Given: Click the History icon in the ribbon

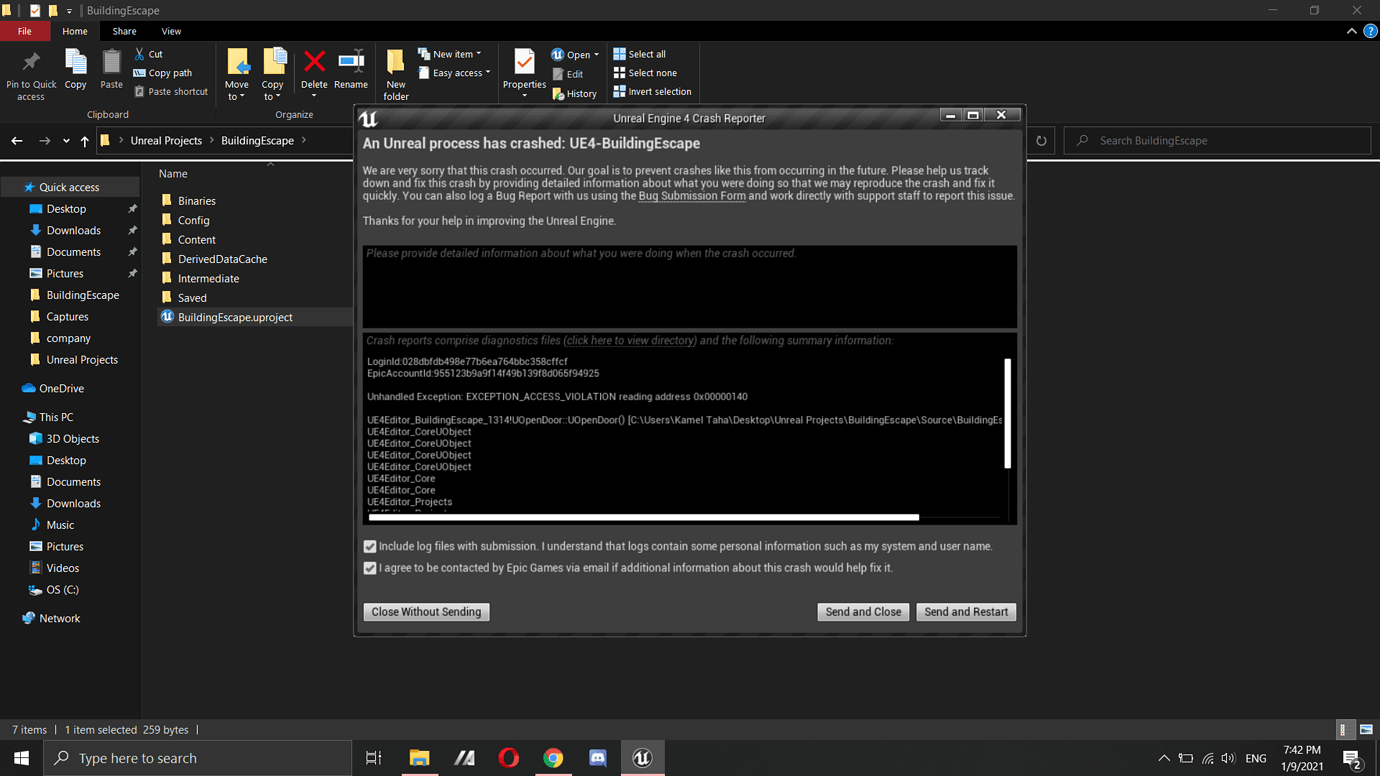Looking at the screenshot, I should (576, 93).
